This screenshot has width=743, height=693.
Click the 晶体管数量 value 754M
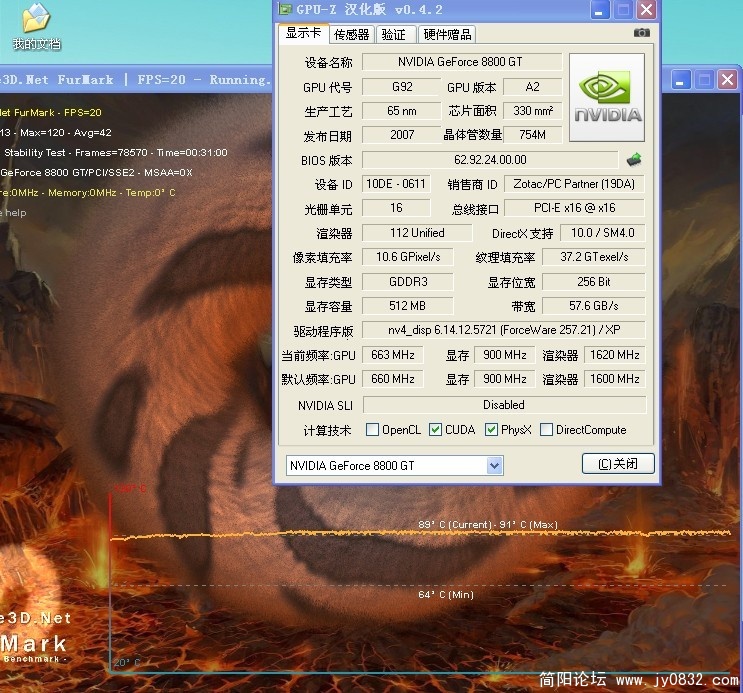click(x=533, y=135)
